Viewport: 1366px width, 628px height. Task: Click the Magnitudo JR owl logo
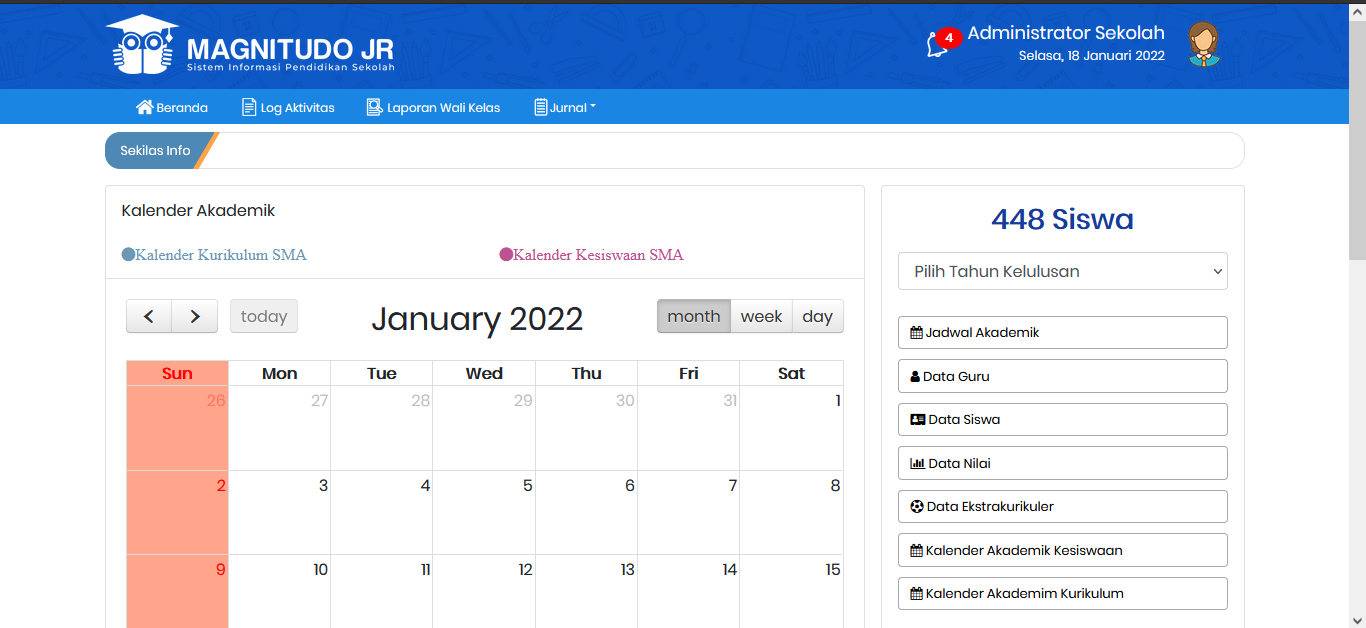click(141, 46)
